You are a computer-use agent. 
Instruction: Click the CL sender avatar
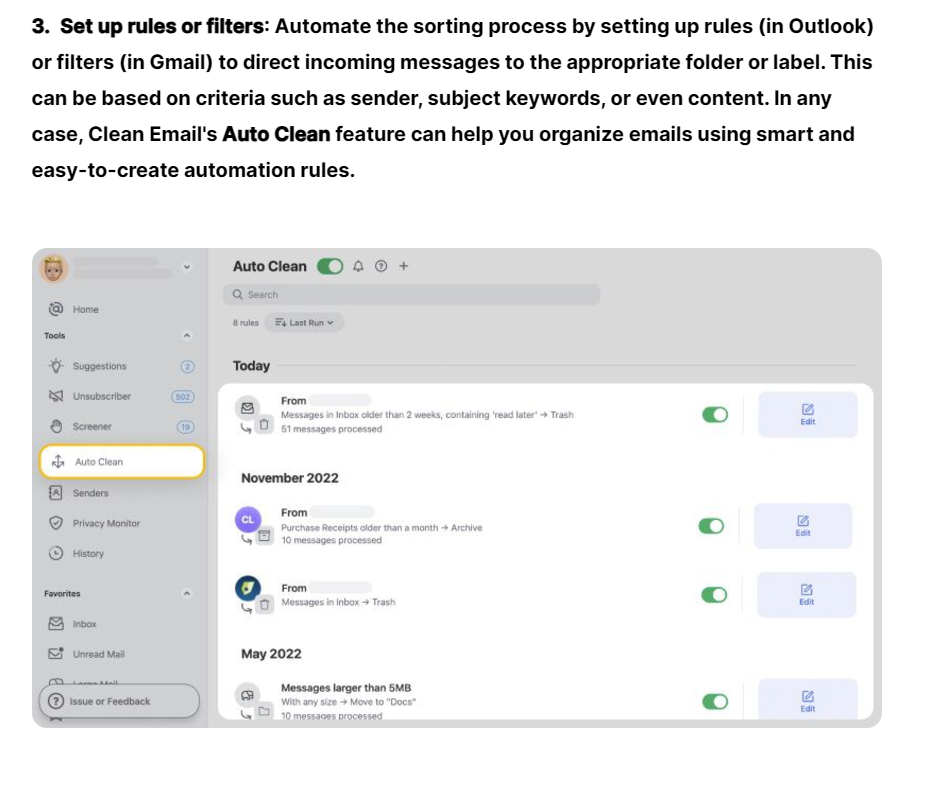coord(248,519)
